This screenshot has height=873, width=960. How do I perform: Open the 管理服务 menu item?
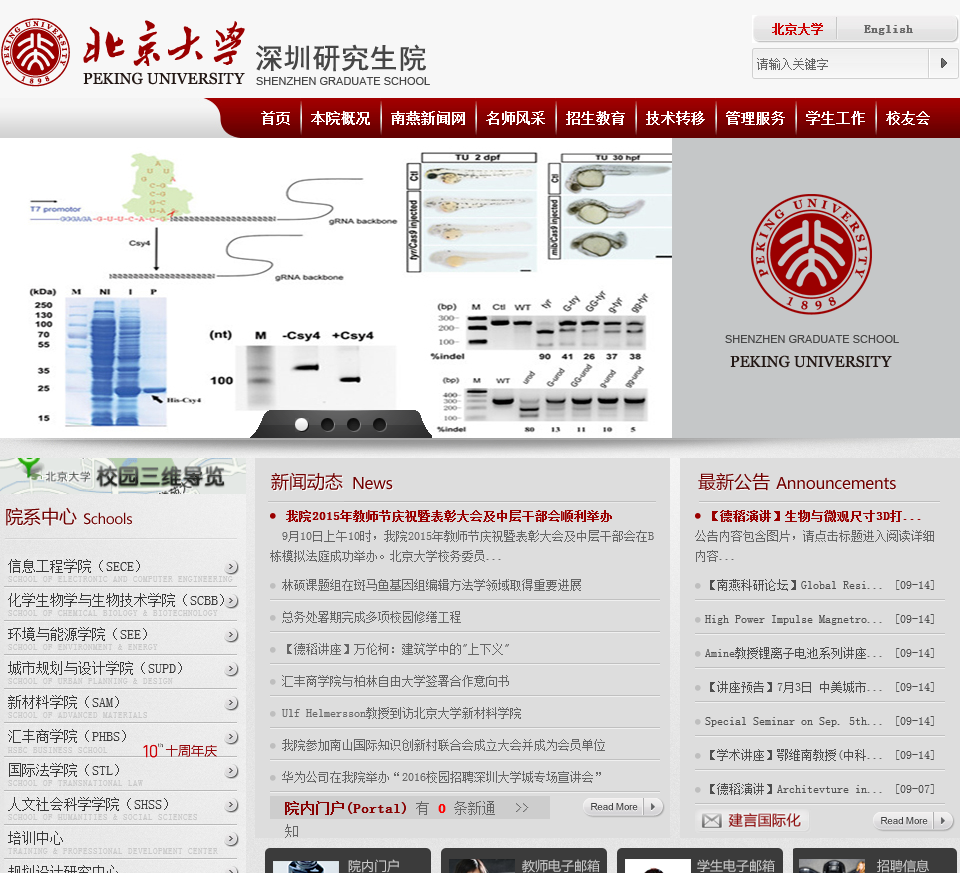click(x=755, y=118)
